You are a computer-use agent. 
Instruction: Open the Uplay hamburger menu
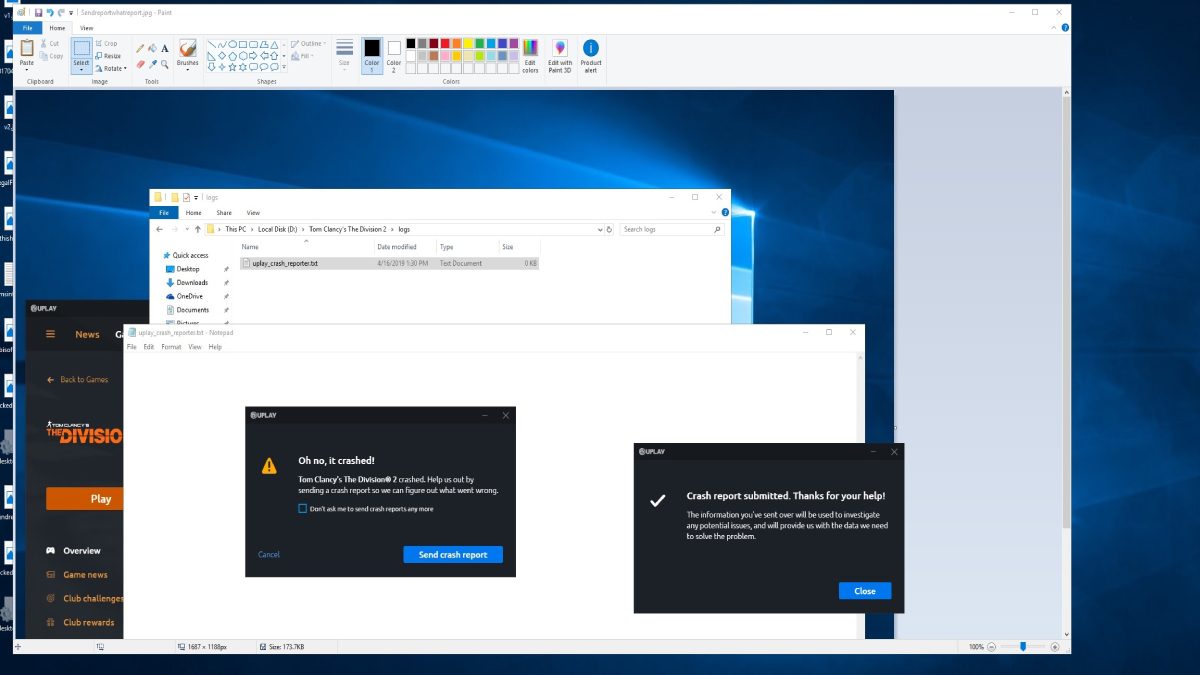tap(51, 334)
